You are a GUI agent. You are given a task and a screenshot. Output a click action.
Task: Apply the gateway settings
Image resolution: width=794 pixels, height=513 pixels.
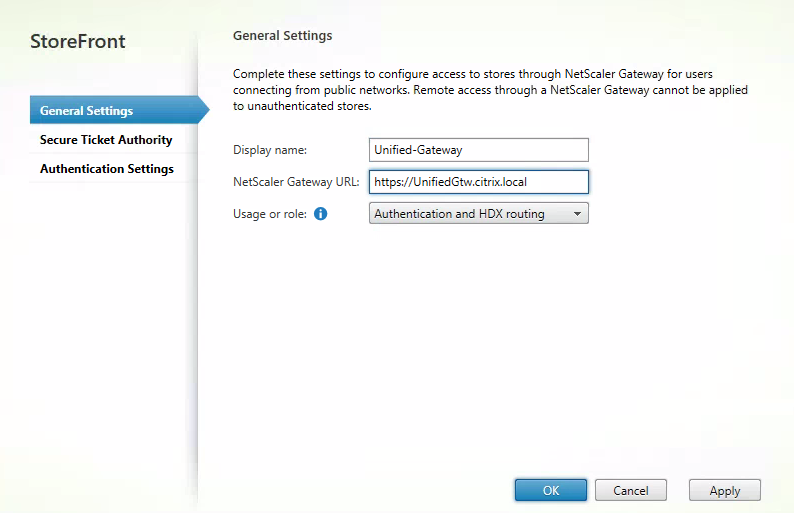pos(724,490)
